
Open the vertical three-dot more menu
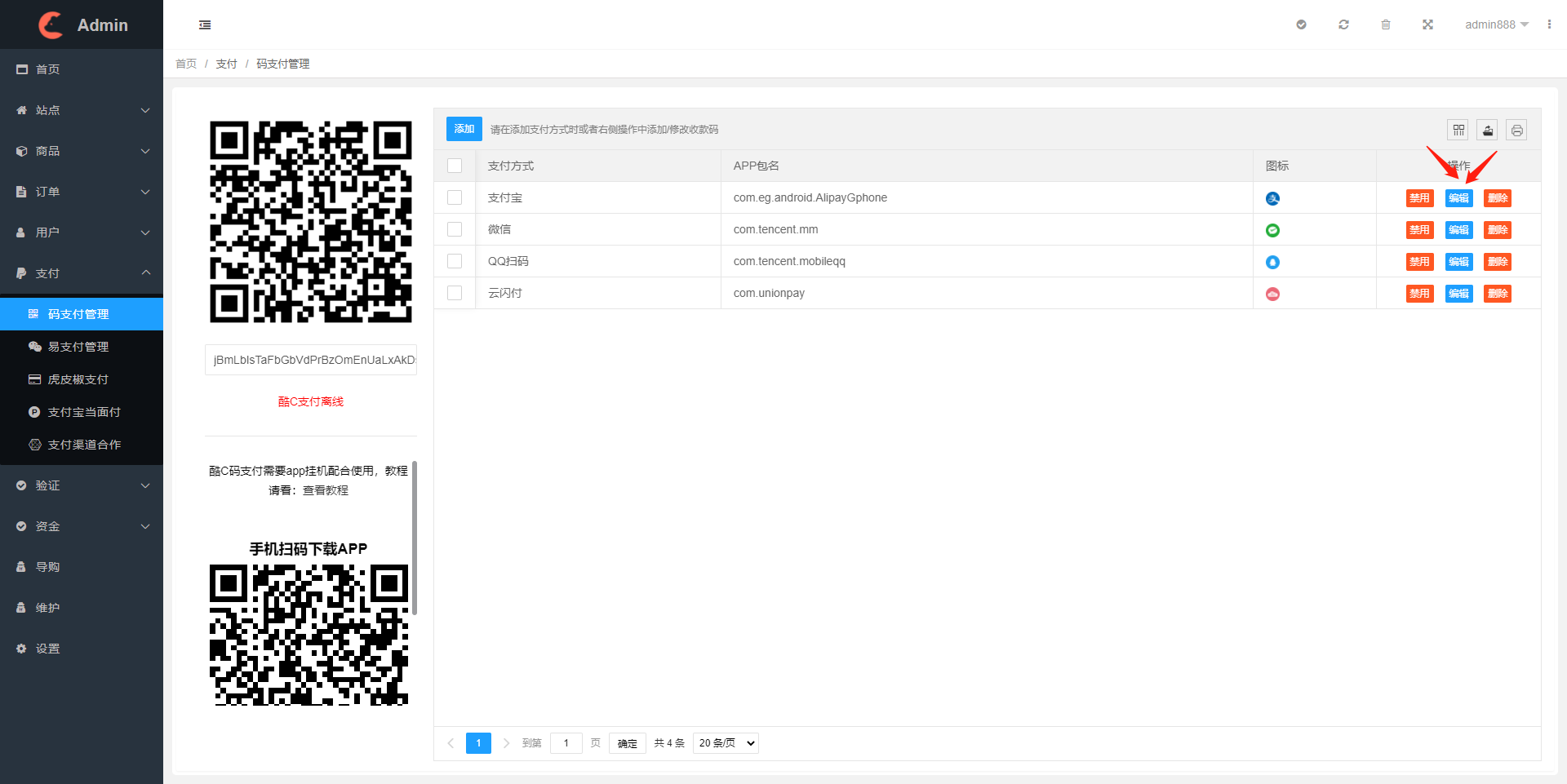point(1549,24)
